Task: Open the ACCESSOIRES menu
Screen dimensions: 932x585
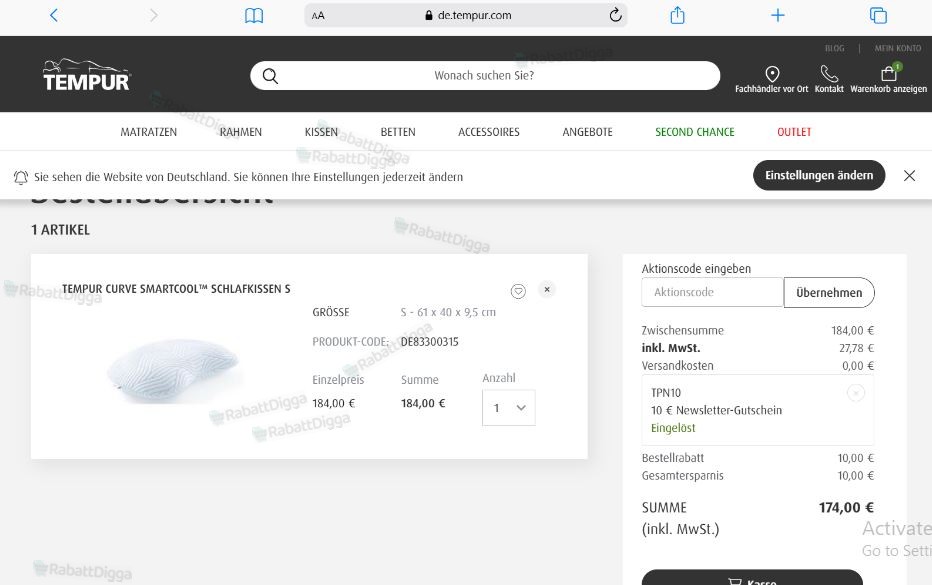Action: (x=489, y=132)
